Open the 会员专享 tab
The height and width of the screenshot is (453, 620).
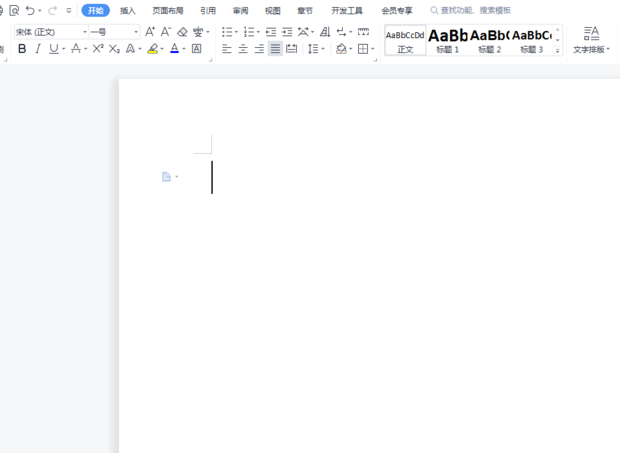(x=397, y=11)
